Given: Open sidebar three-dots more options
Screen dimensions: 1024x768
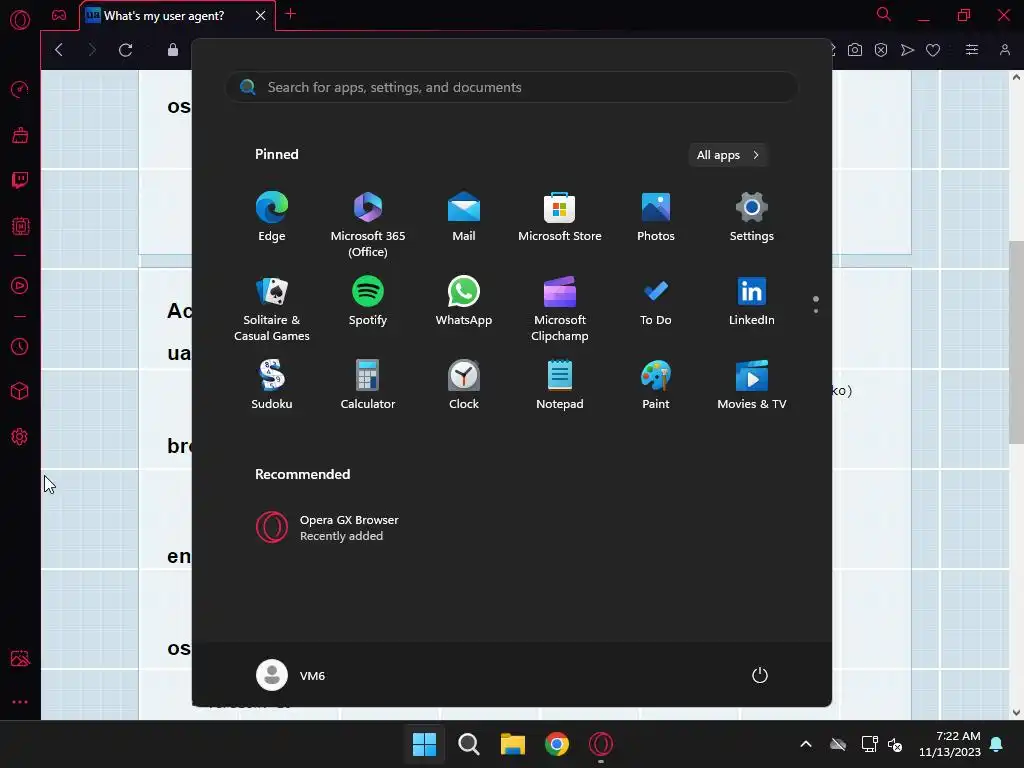Looking at the screenshot, I should pyautogui.click(x=20, y=702).
